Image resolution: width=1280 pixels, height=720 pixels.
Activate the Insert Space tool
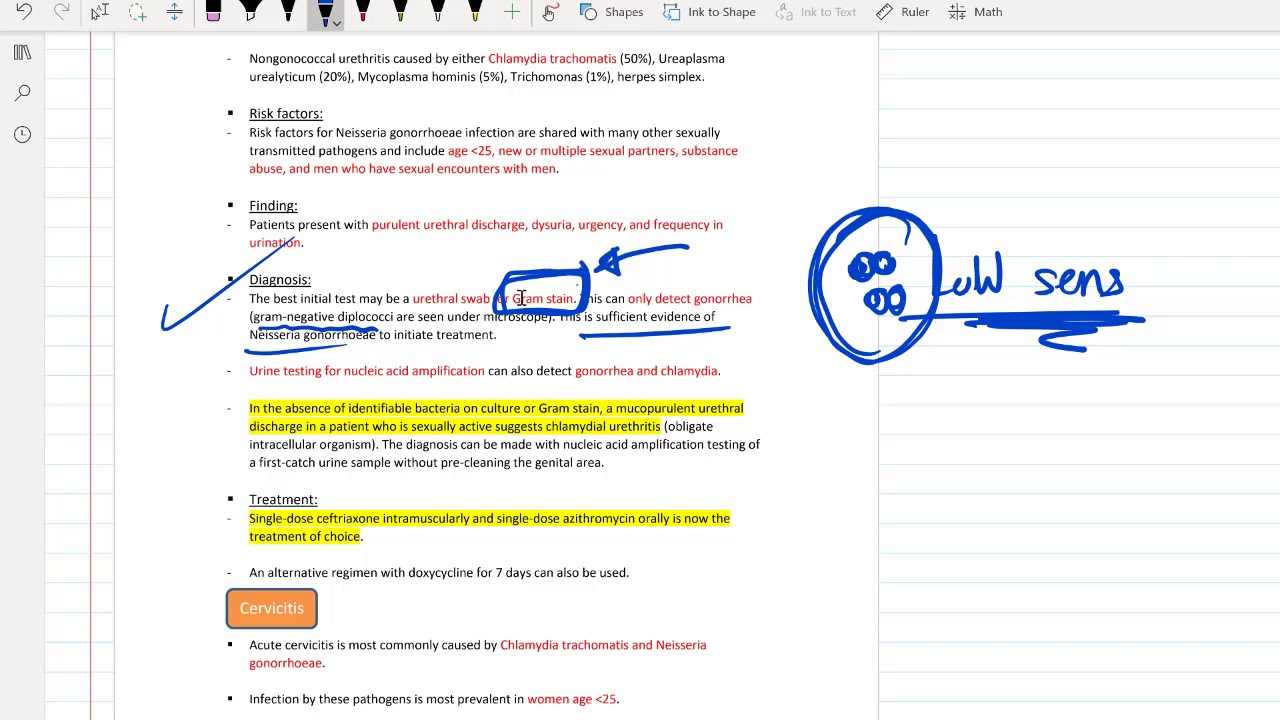[174, 12]
